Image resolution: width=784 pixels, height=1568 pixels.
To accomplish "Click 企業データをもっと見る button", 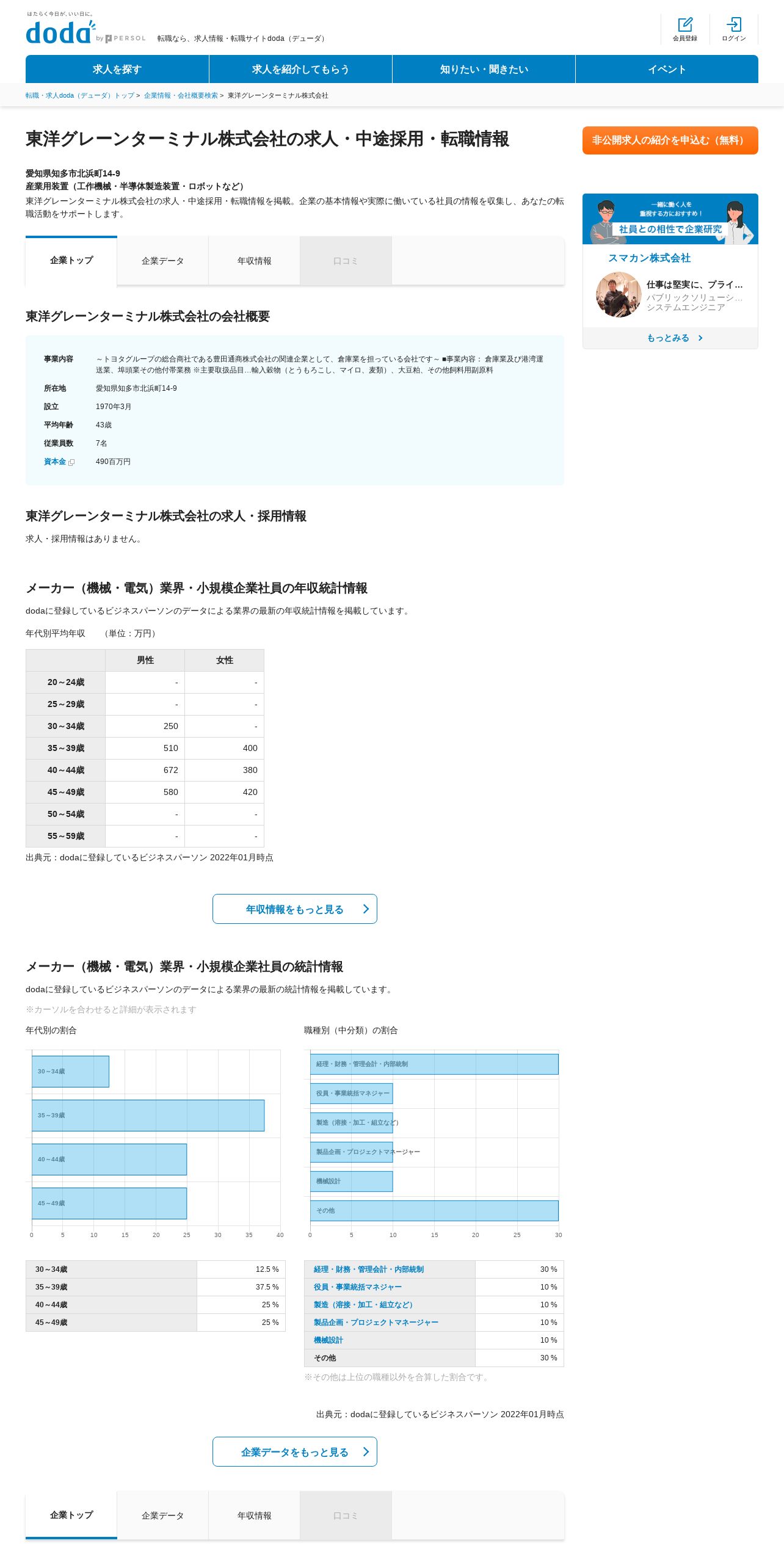I will (x=294, y=1451).
